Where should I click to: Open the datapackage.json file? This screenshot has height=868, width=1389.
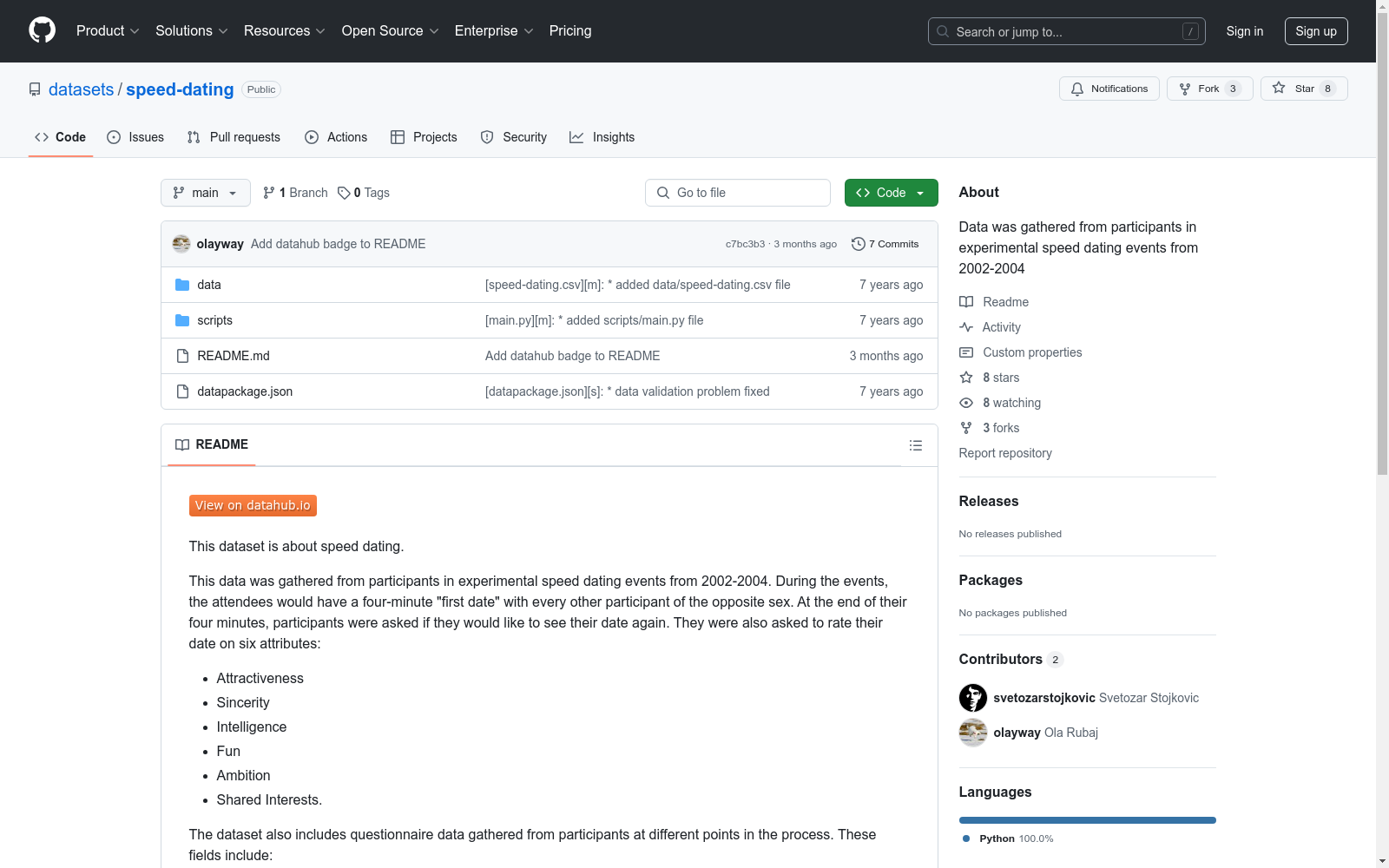click(x=245, y=391)
